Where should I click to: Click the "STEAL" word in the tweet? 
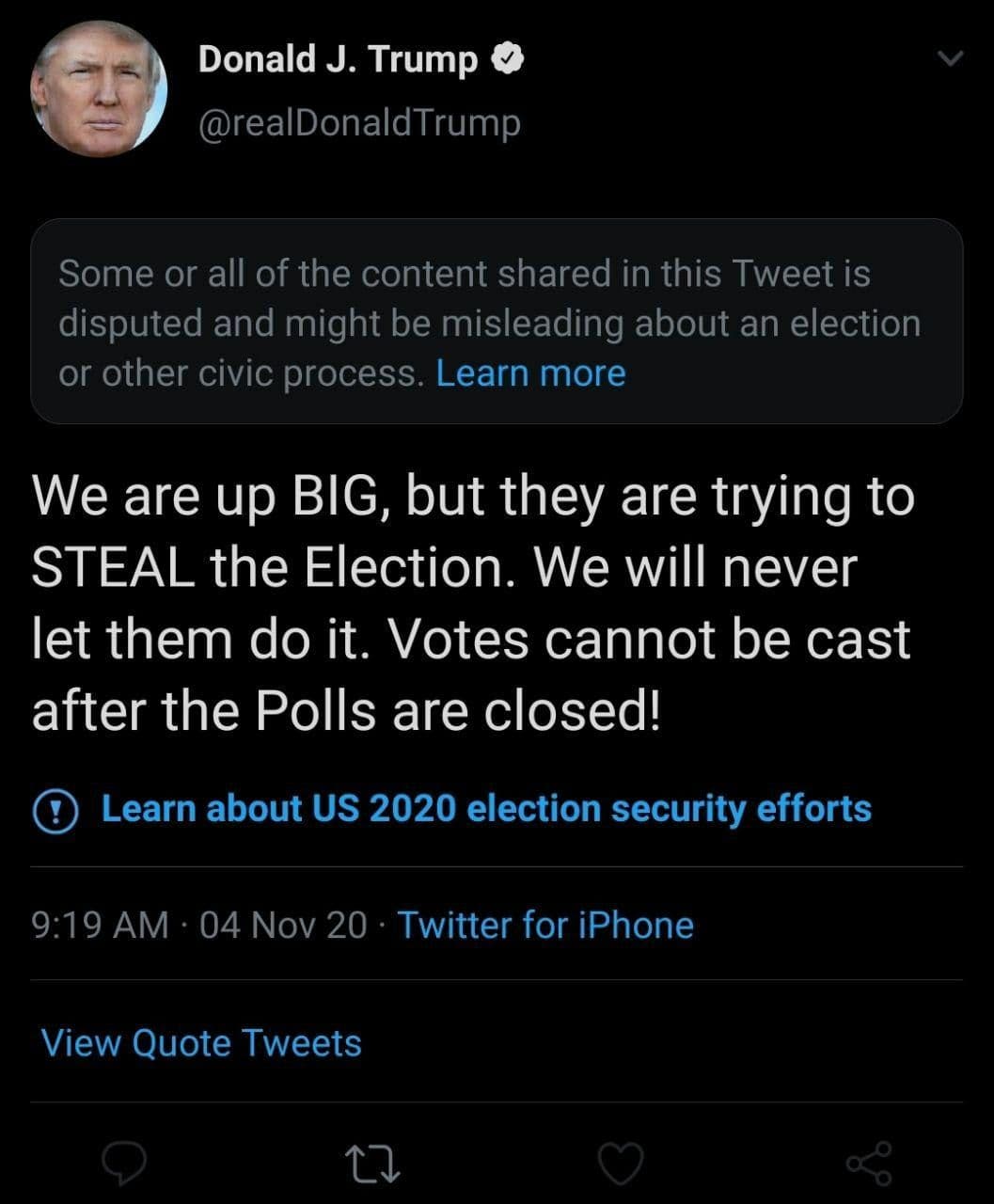click(113, 567)
